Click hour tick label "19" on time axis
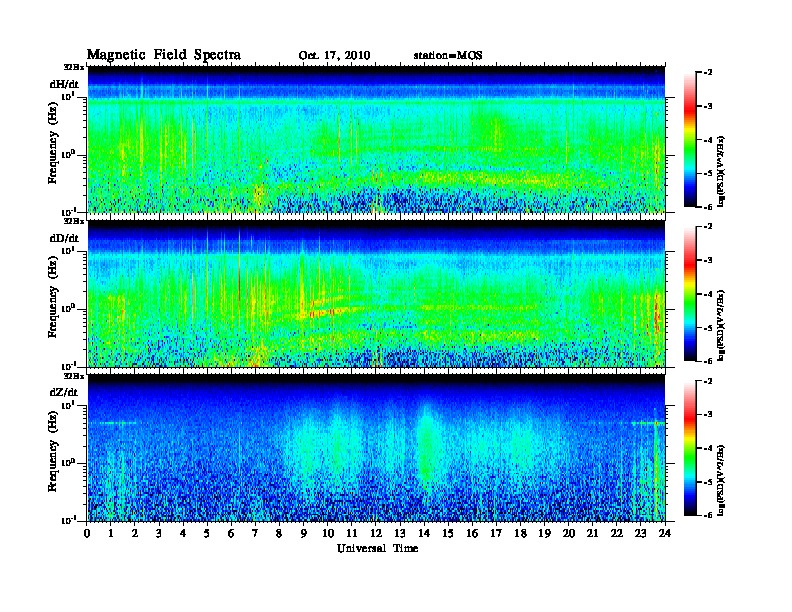The image size is (792, 612). tap(544, 534)
